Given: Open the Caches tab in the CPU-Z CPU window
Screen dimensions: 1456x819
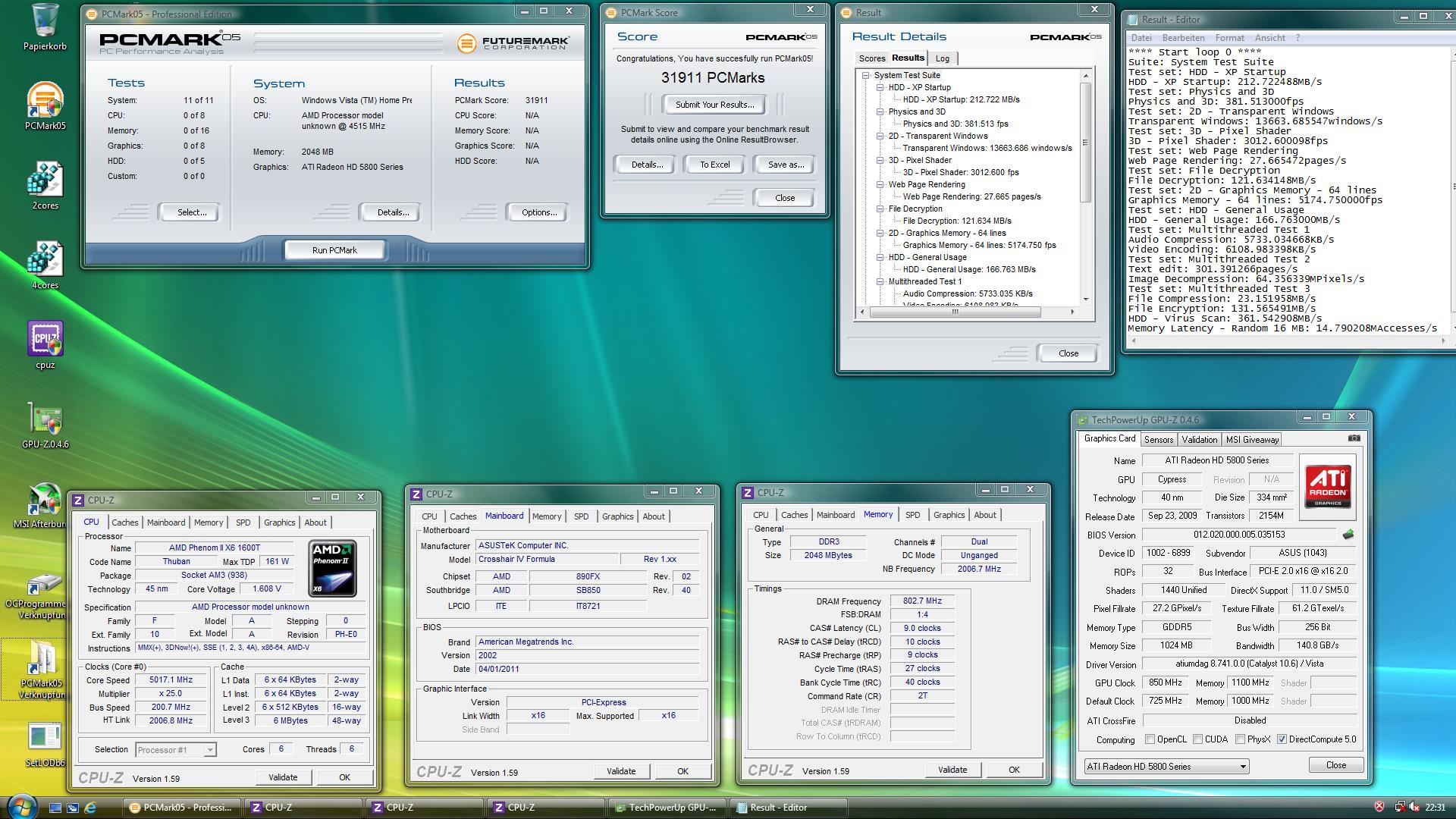Looking at the screenshot, I should point(125,522).
